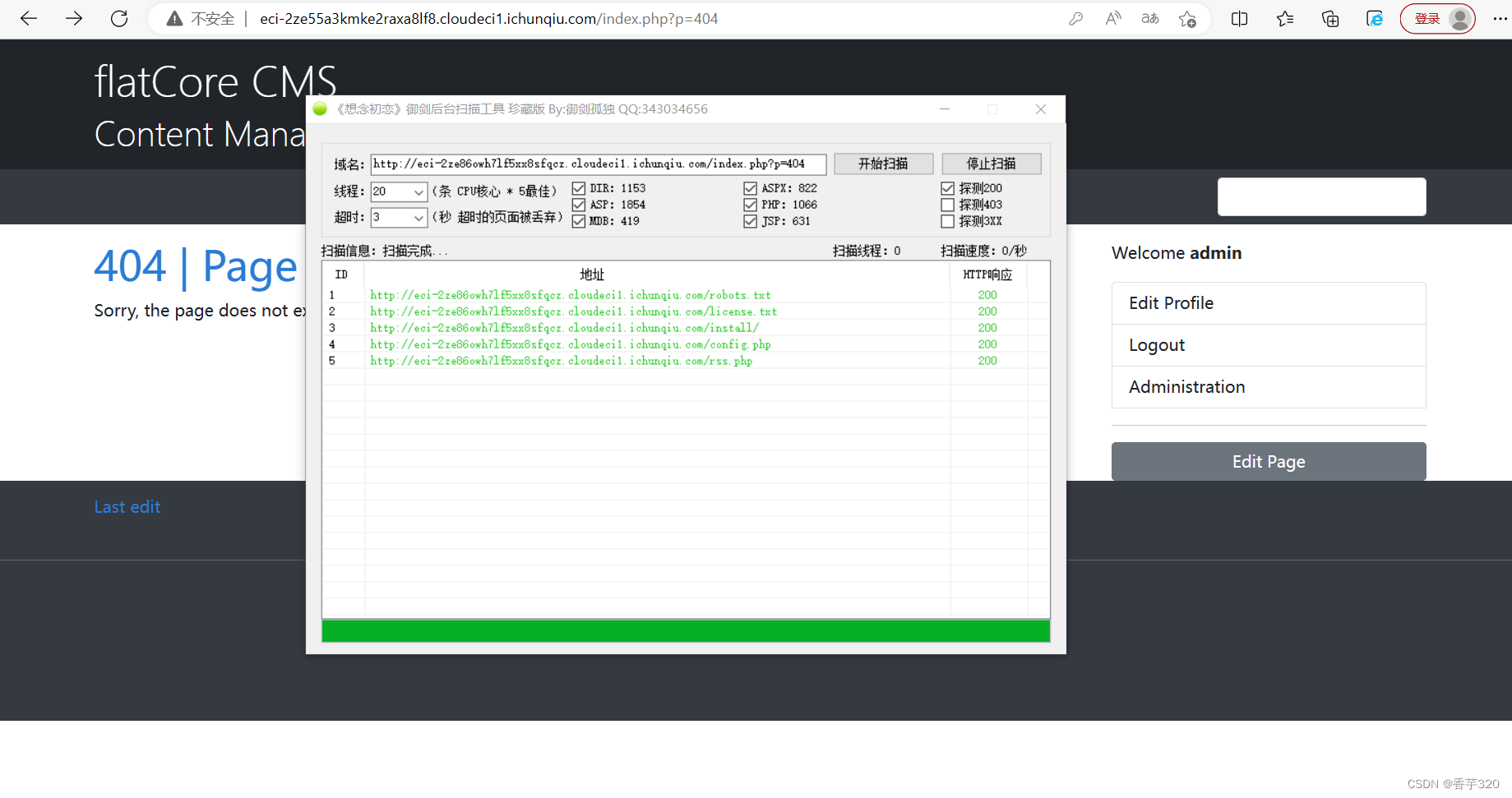
Task: Open Read aloud icon in address bar
Action: 1113,19
